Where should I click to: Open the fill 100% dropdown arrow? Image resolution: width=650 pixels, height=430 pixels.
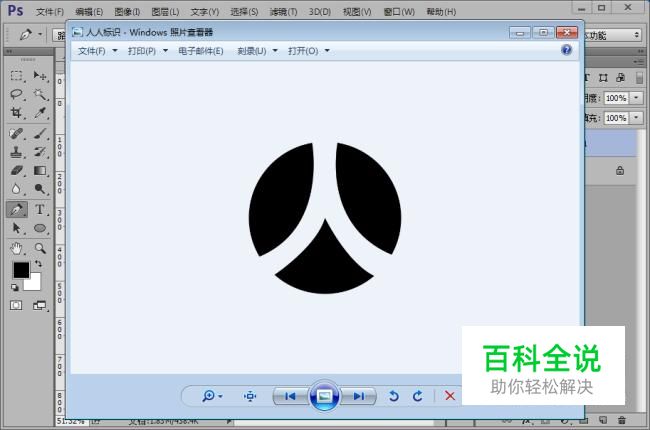pos(636,118)
